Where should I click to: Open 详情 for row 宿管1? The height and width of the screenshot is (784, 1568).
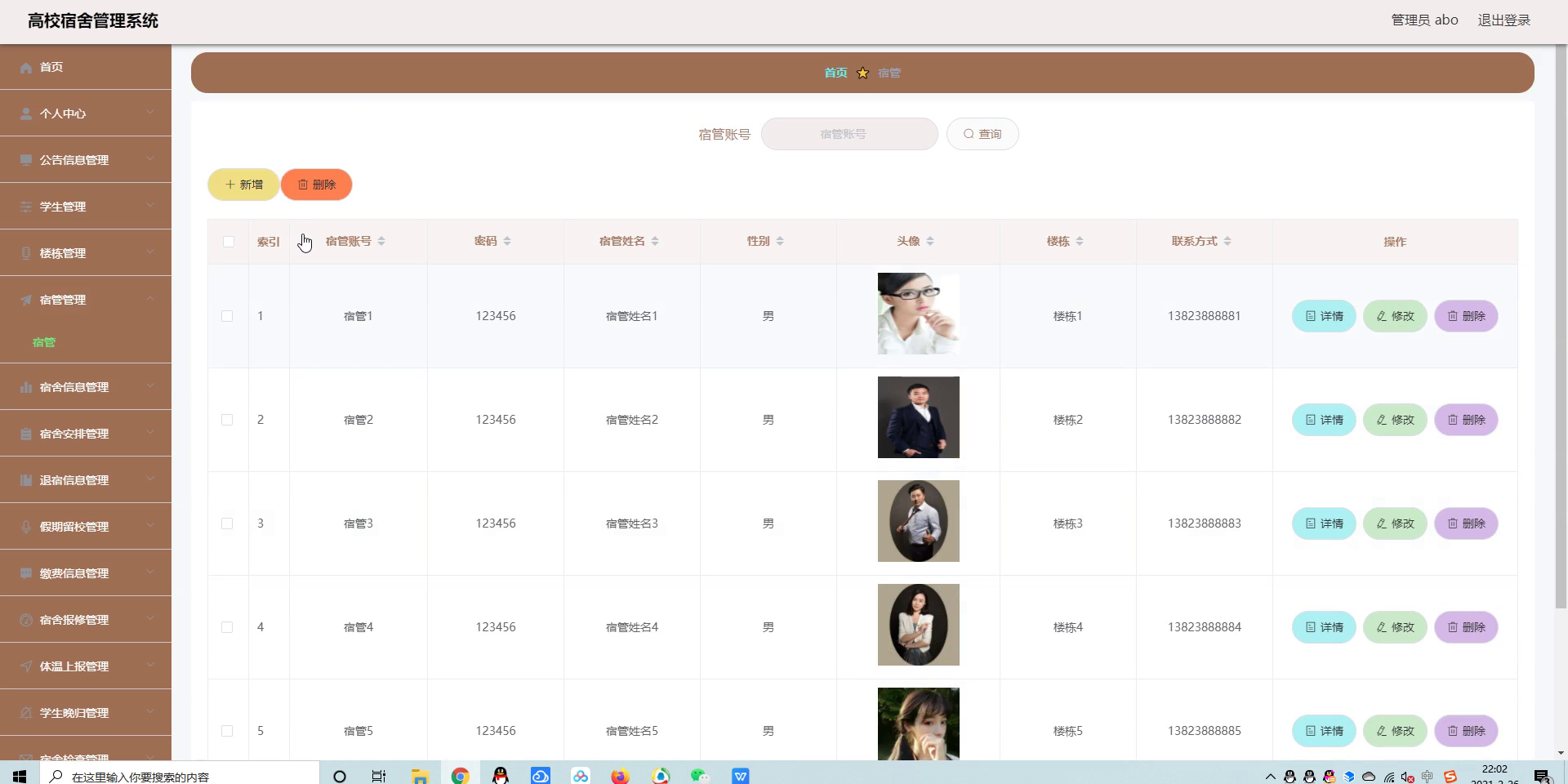click(x=1324, y=316)
